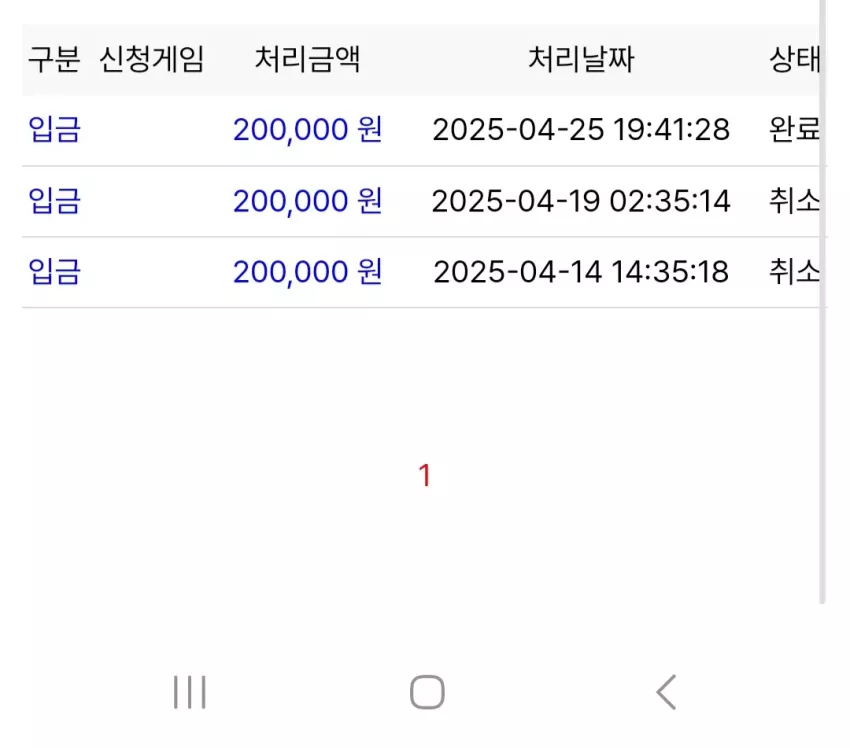Tap the Android back arrow icon
The image size is (850, 748).
666,692
